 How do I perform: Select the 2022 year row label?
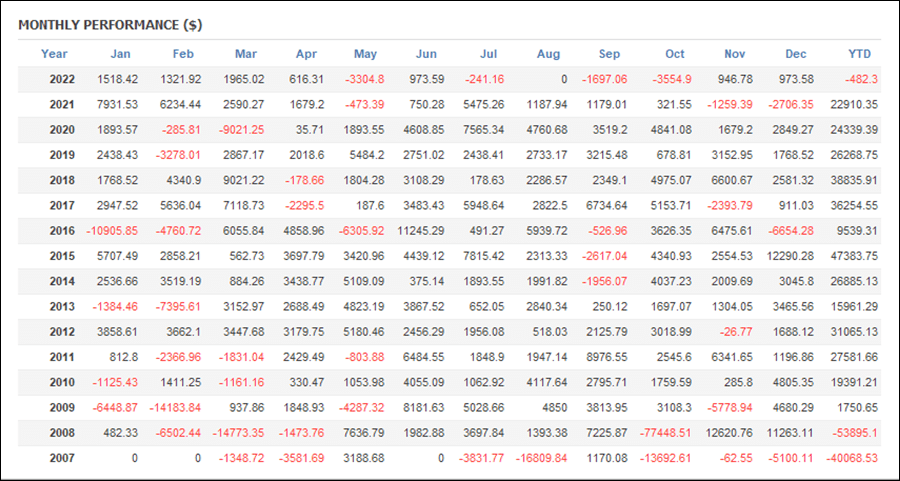[62, 79]
